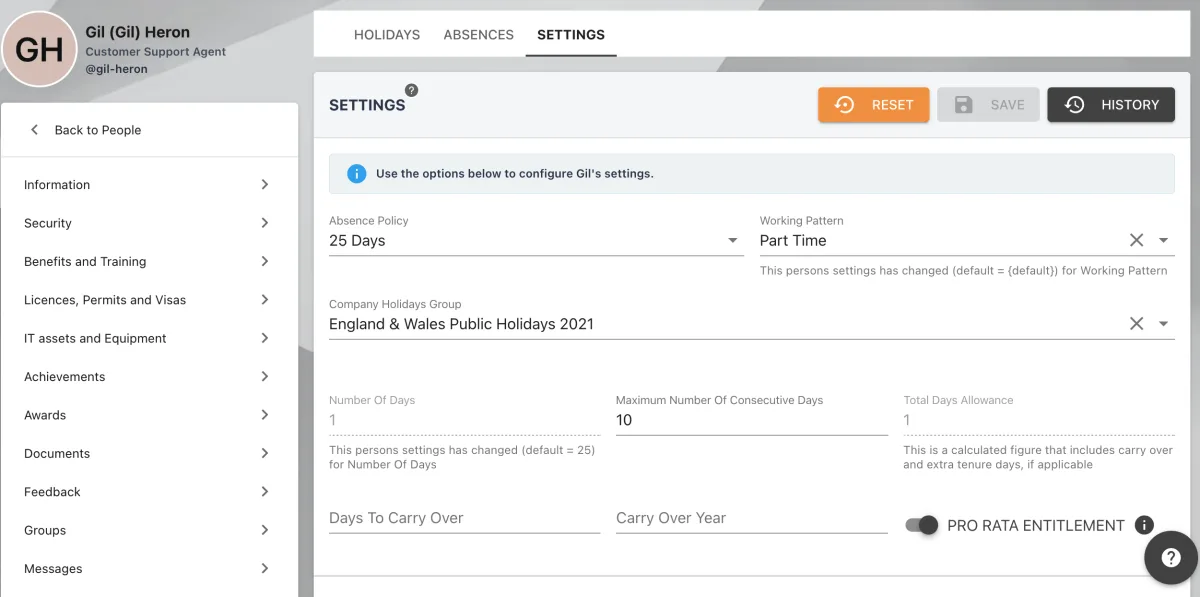Image resolution: width=1200 pixels, height=597 pixels.
Task: Expand the Messages sidebar section
Action: coord(149,569)
